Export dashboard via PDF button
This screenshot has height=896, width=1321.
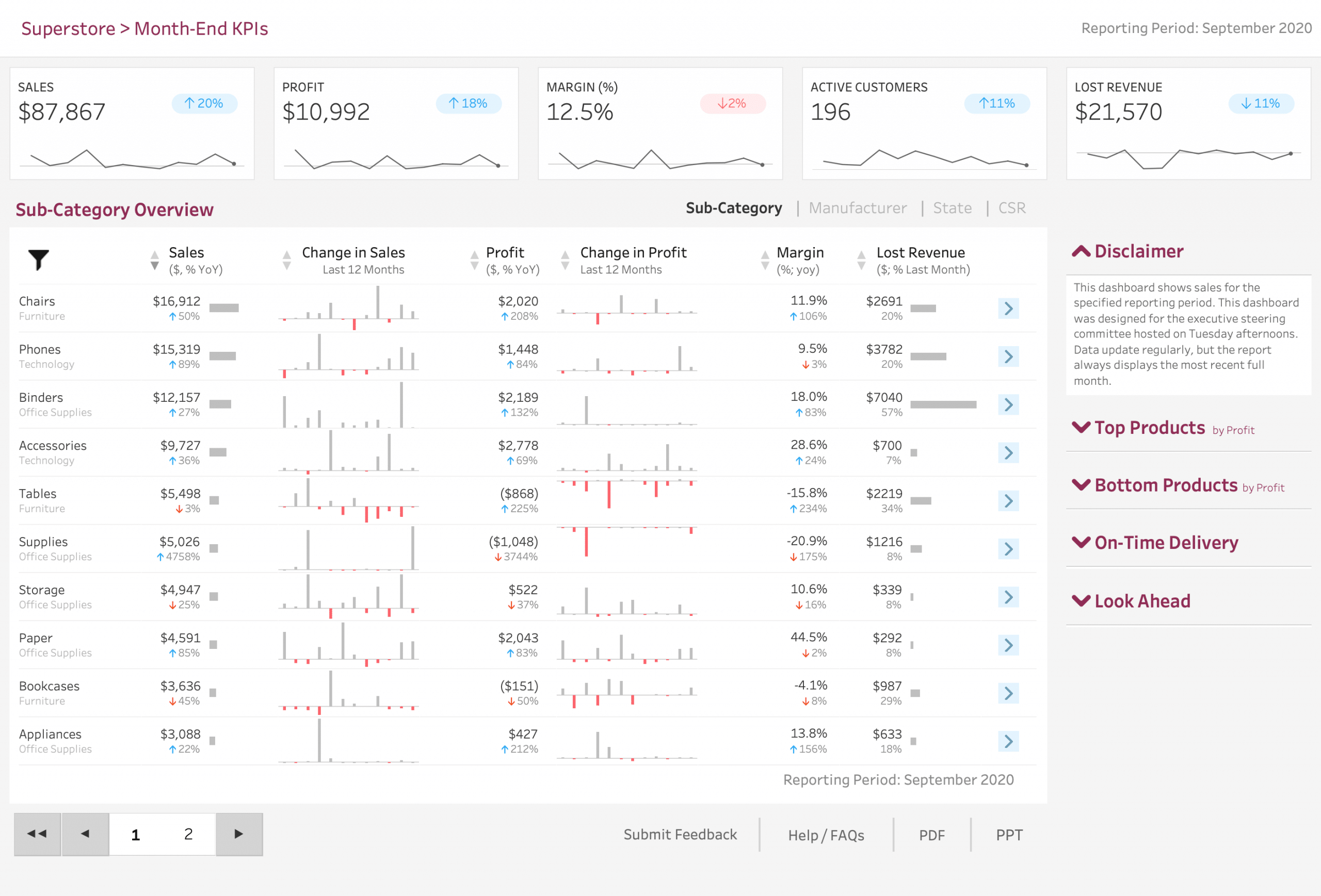click(x=931, y=835)
